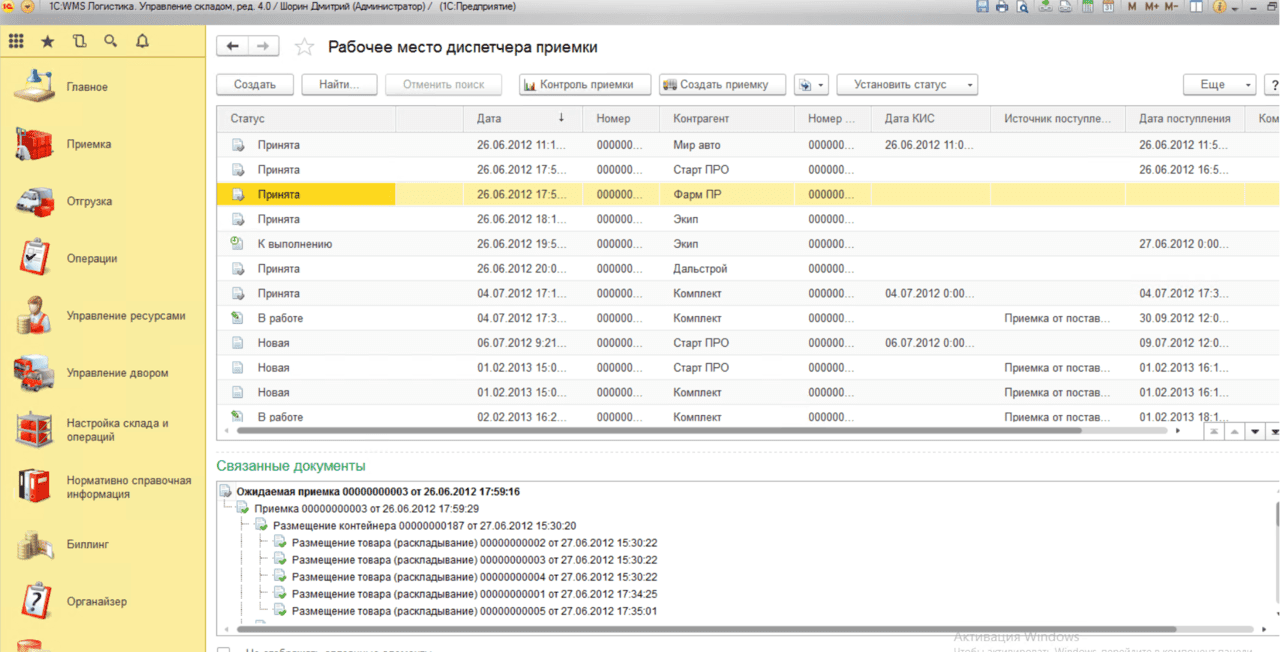Click the Фарм ПР counterparty cell
1280x652 pixels.
727,195
